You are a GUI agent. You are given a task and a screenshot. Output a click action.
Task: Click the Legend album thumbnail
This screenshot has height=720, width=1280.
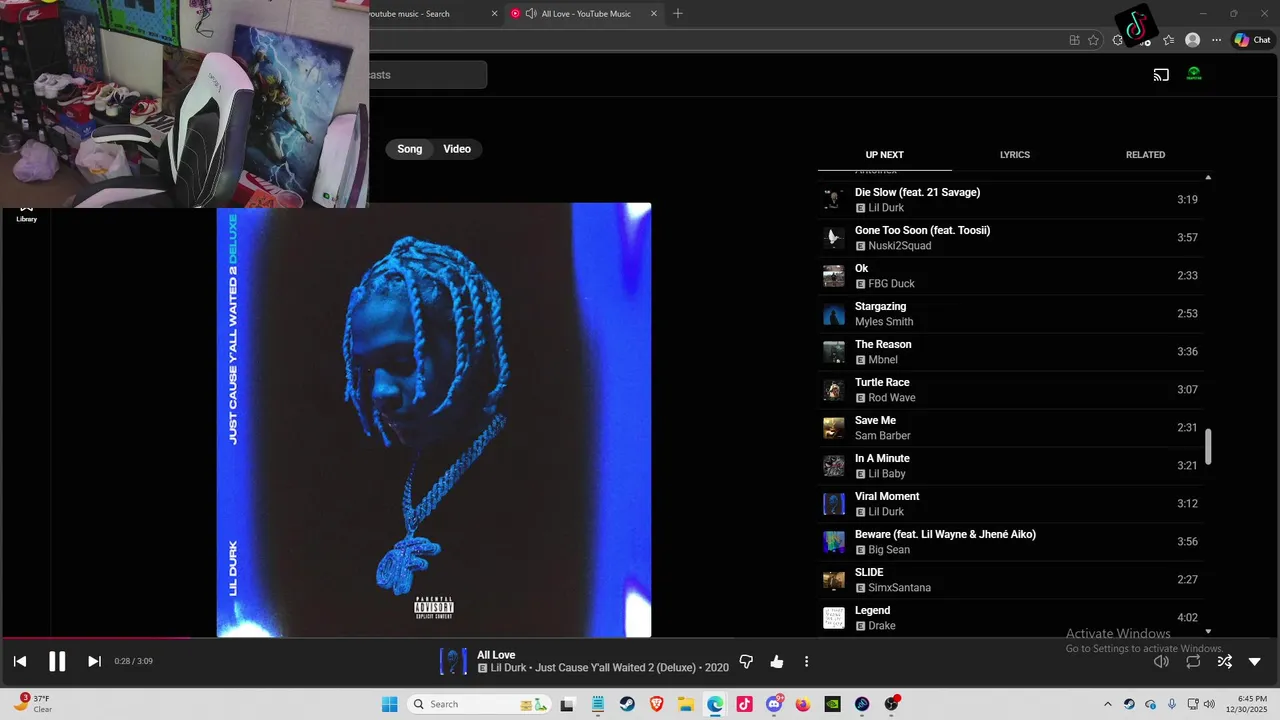[x=833, y=618]
